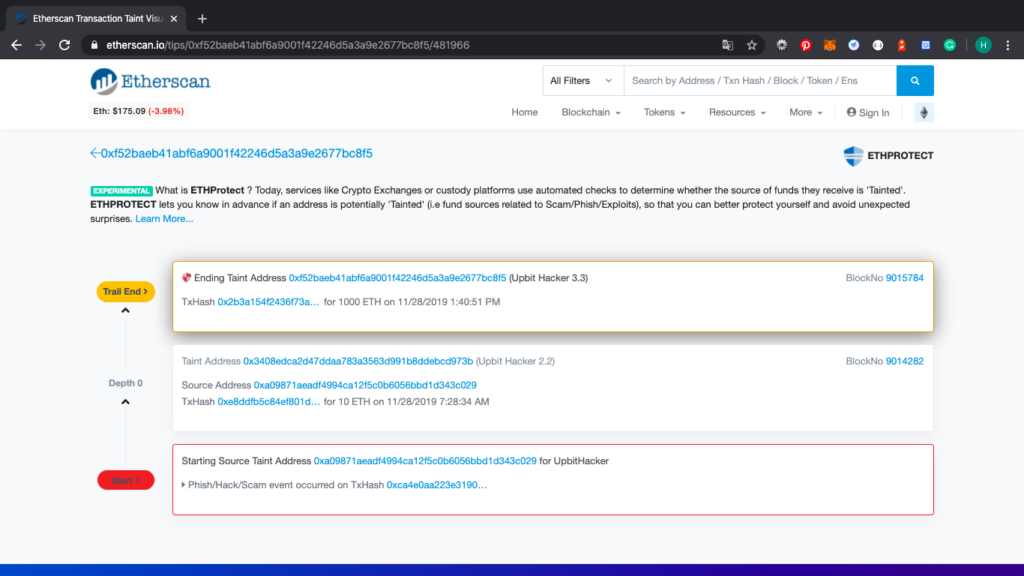Image resolution: width=1024 pixels, height=576 pixels.
Task: Click the up chevron below Depth 0
Action: point(125,402)
